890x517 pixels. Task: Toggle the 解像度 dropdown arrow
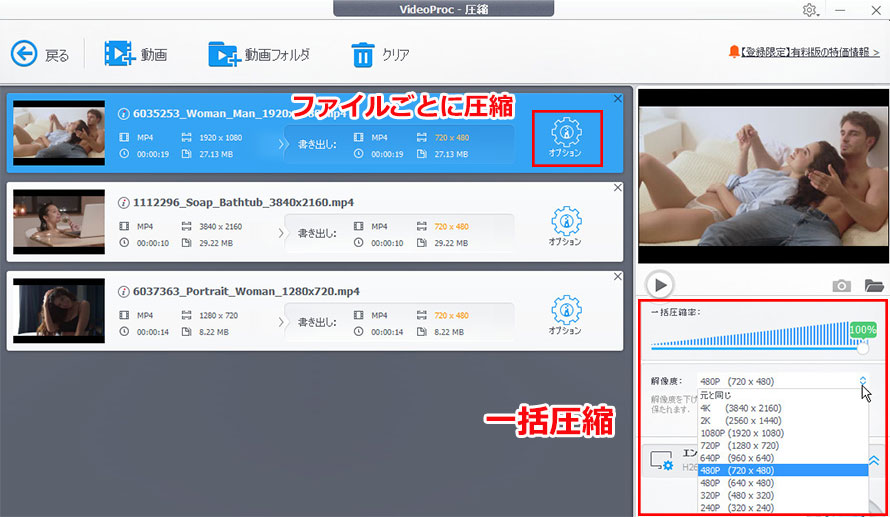click(x=863, y=381)
